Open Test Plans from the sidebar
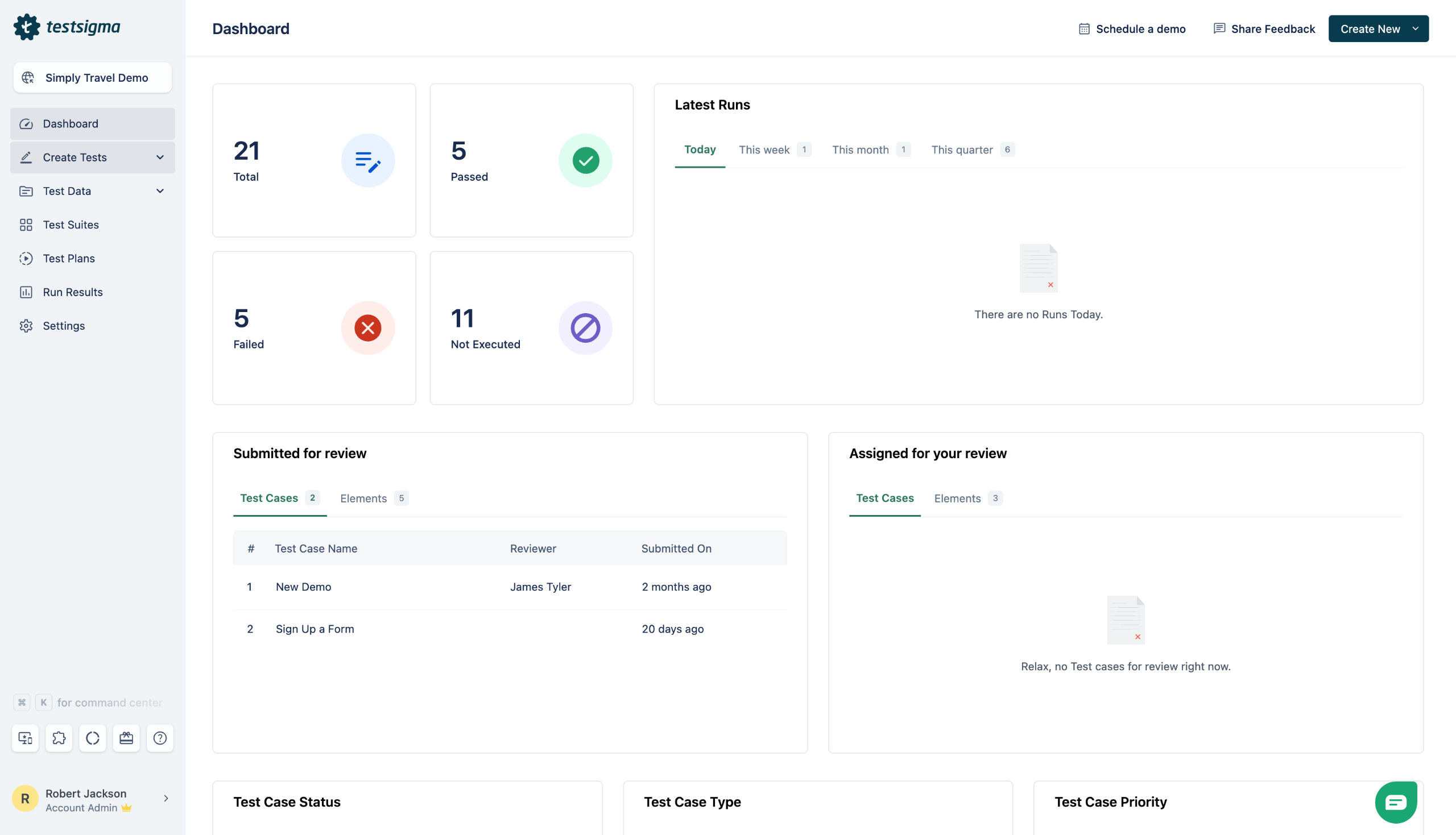The height and width of the screenshot is (835, 1456). 68,258
